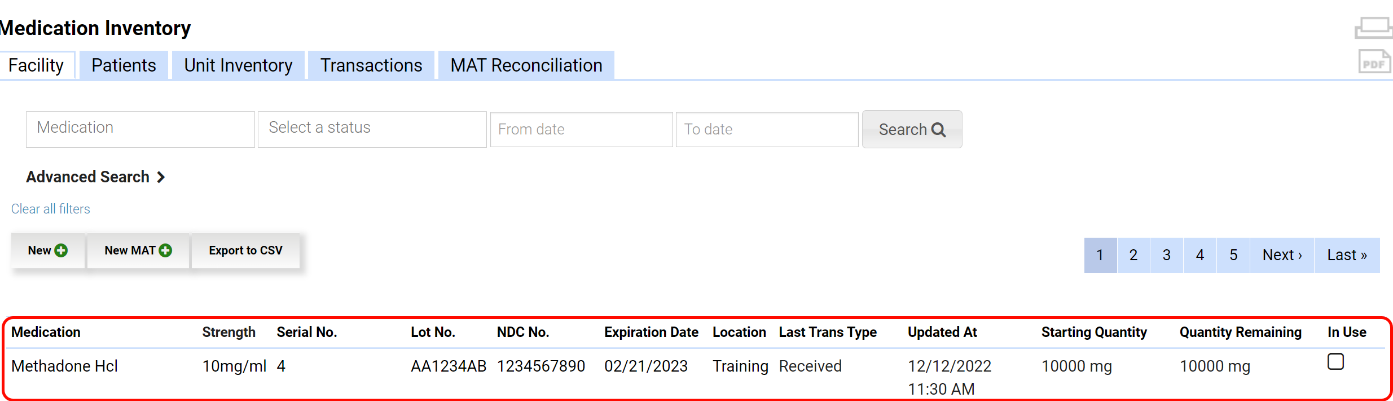Open the Select a status dropdown
The image size is (1393, 401).
click(x=372, y=129)
